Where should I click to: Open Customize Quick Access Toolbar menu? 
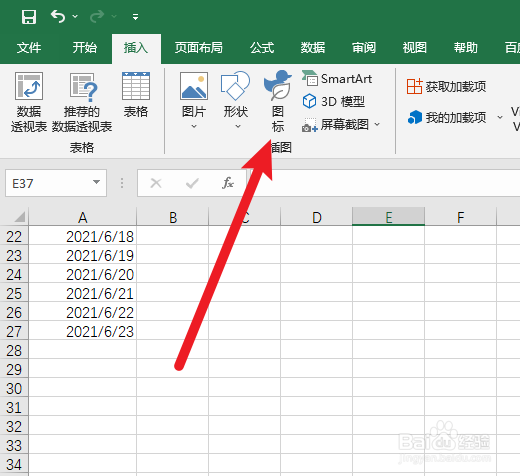pos(135,17)
